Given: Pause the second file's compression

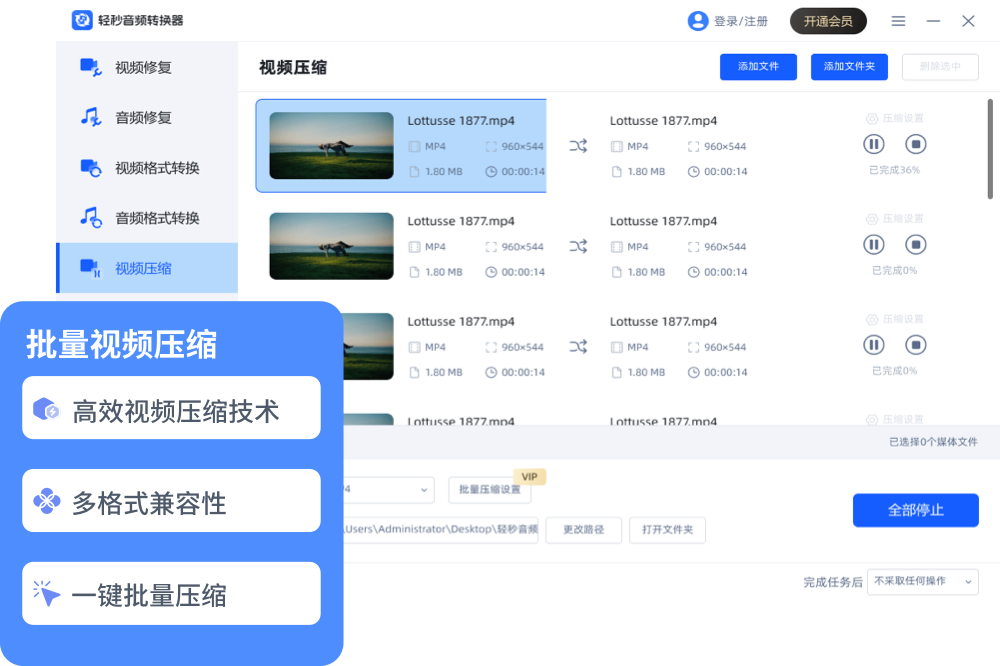Looking at the screenshot, I should pyautogui.click(x=874, y=244).
